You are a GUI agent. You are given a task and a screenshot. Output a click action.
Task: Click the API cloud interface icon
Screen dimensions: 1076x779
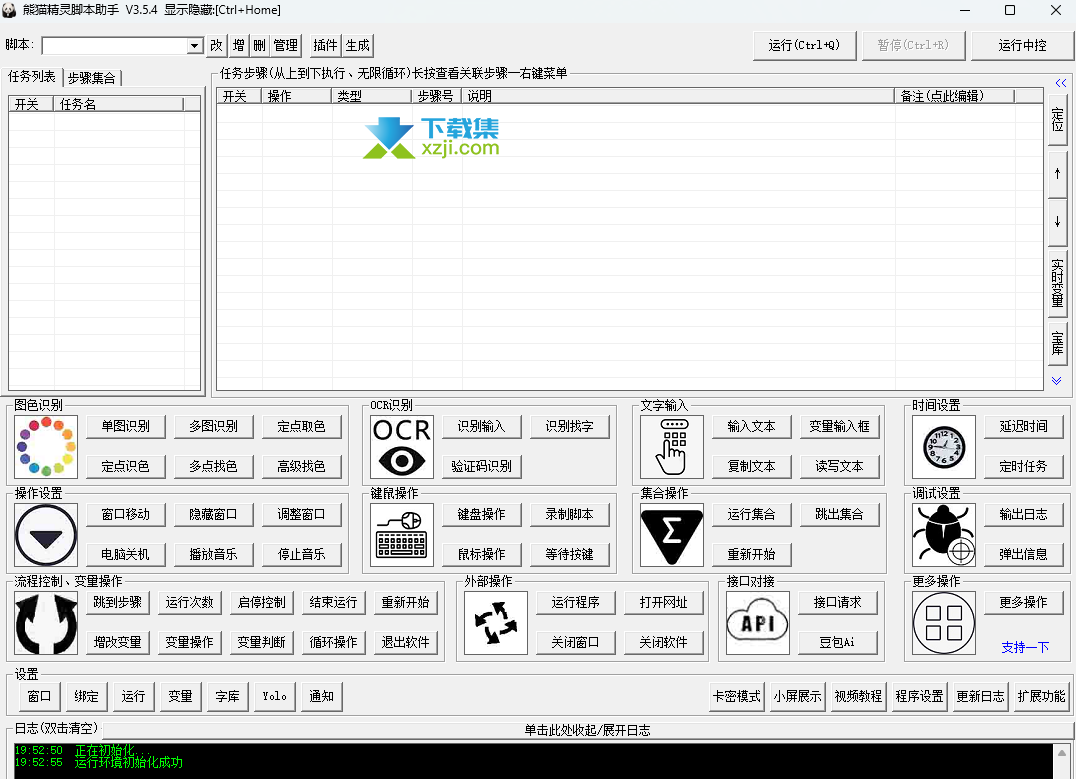pos(757,623)
